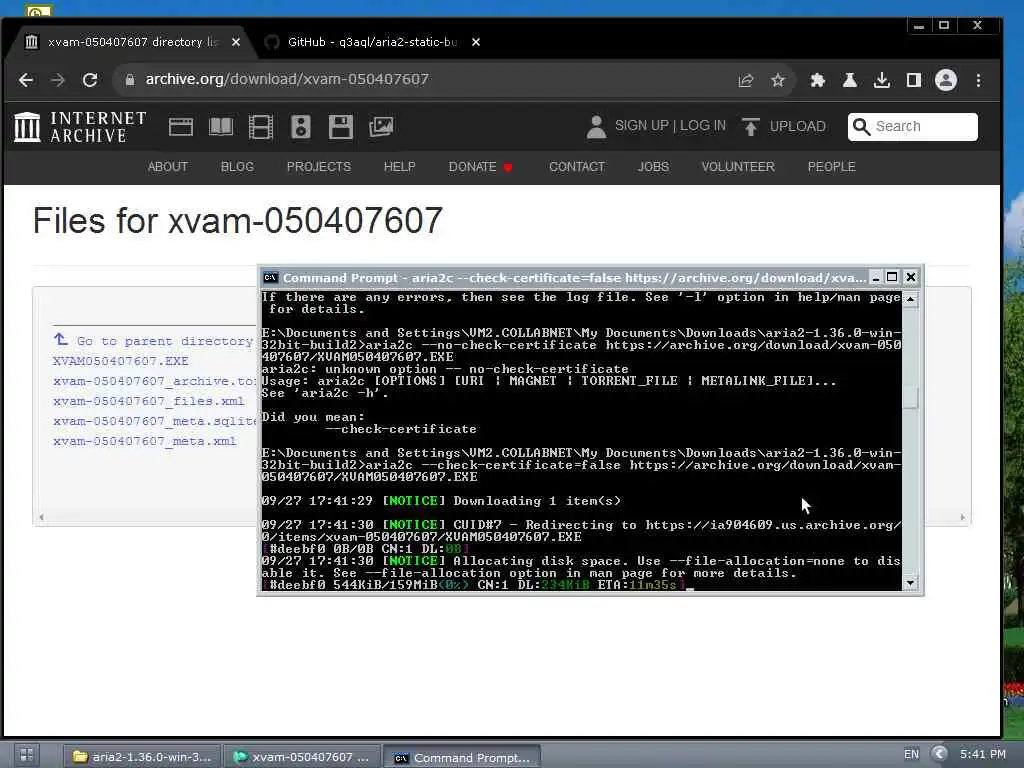Image resolution: width=1024 pixels, height=768 pixels.
Task: Open the Images icon in Archive navbar
Action: tap(381, 127)
